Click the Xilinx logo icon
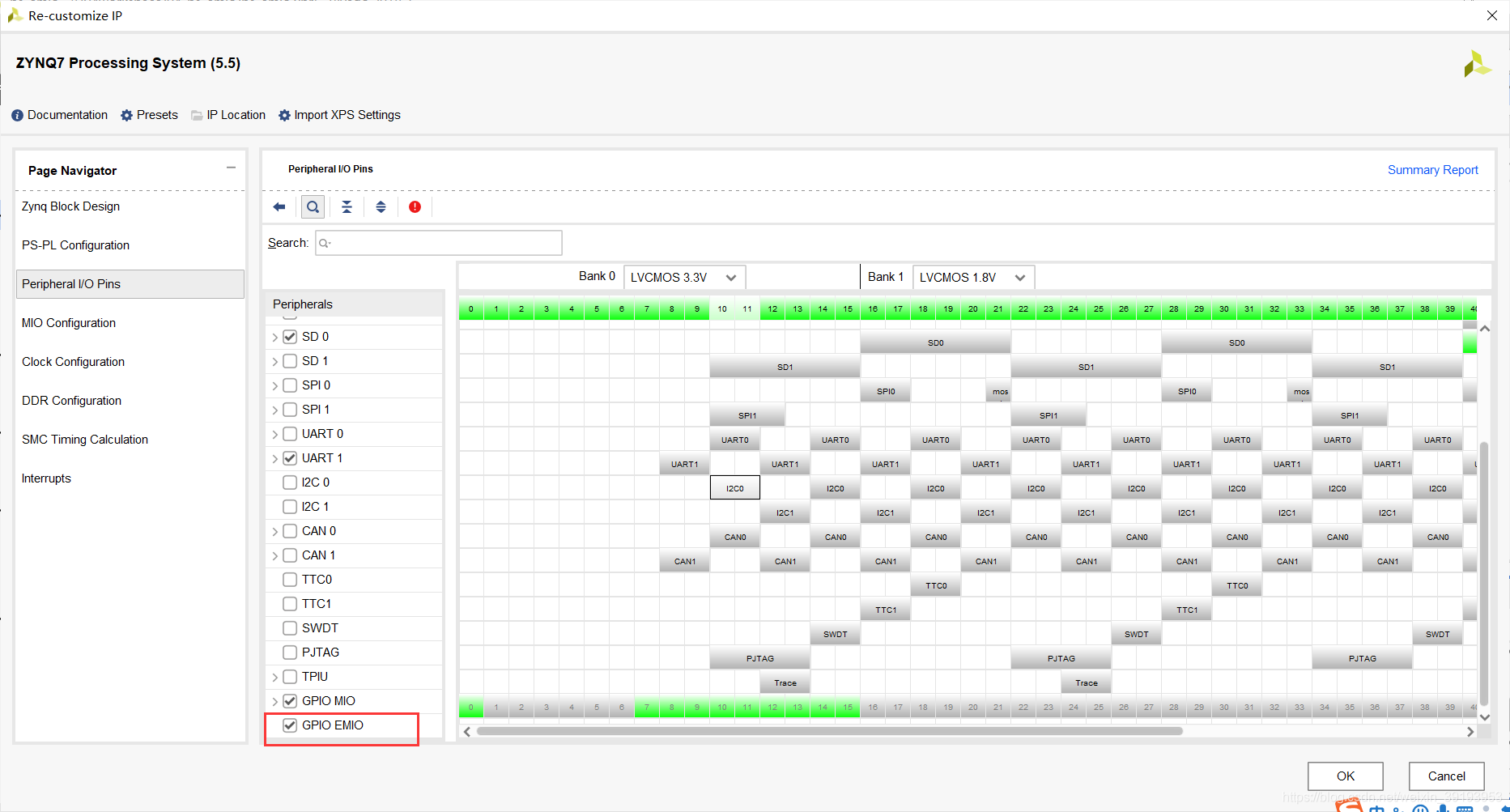 (x=1477, y=64)
